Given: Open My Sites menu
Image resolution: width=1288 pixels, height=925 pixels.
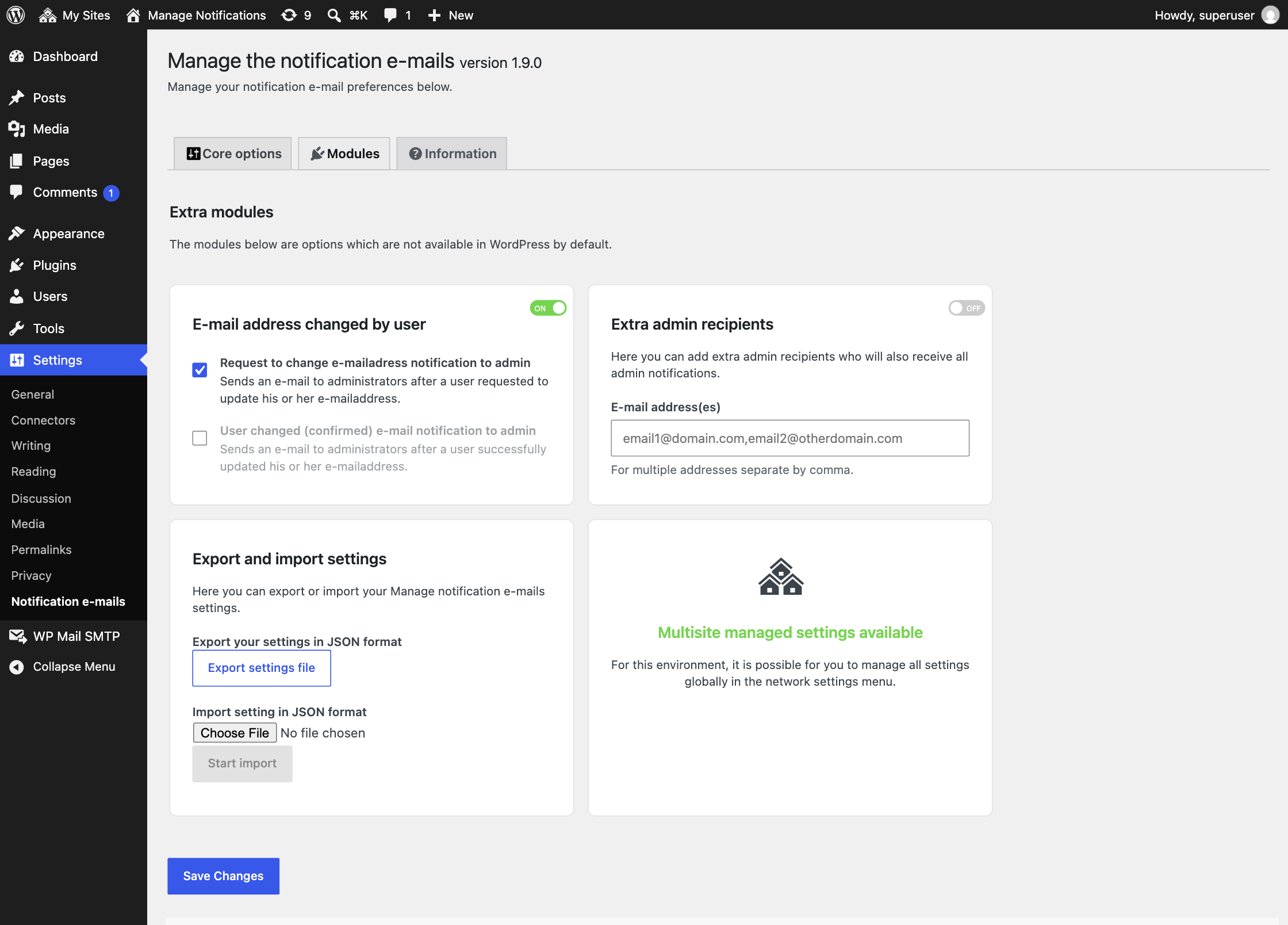Looking at the screenshot, I should (75, 15).
